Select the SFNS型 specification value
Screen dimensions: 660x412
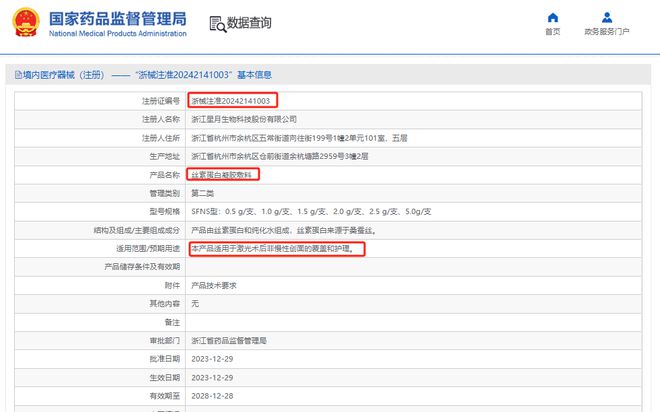311,212
